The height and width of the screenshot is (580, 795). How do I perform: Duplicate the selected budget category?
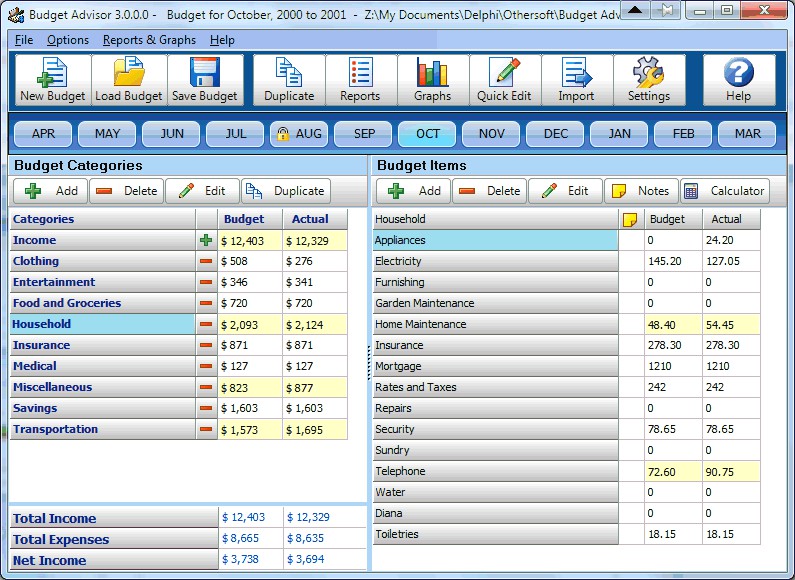(x=286, y=191)
